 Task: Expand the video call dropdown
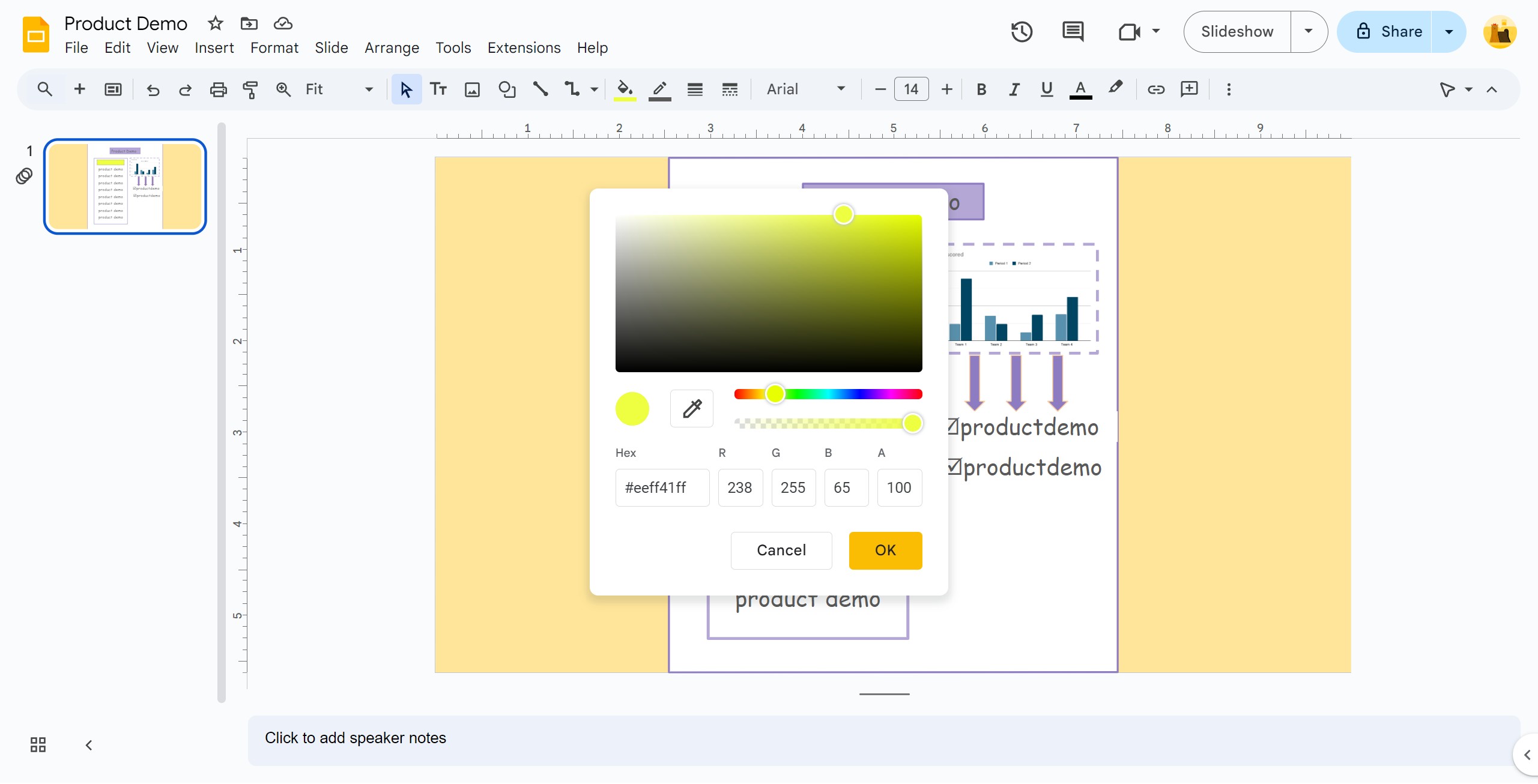[1156, 31]
